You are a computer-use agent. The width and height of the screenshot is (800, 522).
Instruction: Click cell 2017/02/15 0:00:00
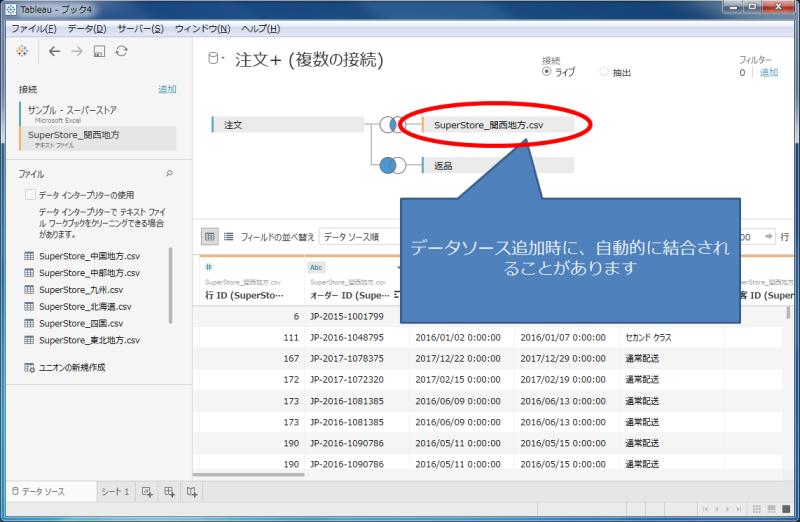[x=458, y=380]
